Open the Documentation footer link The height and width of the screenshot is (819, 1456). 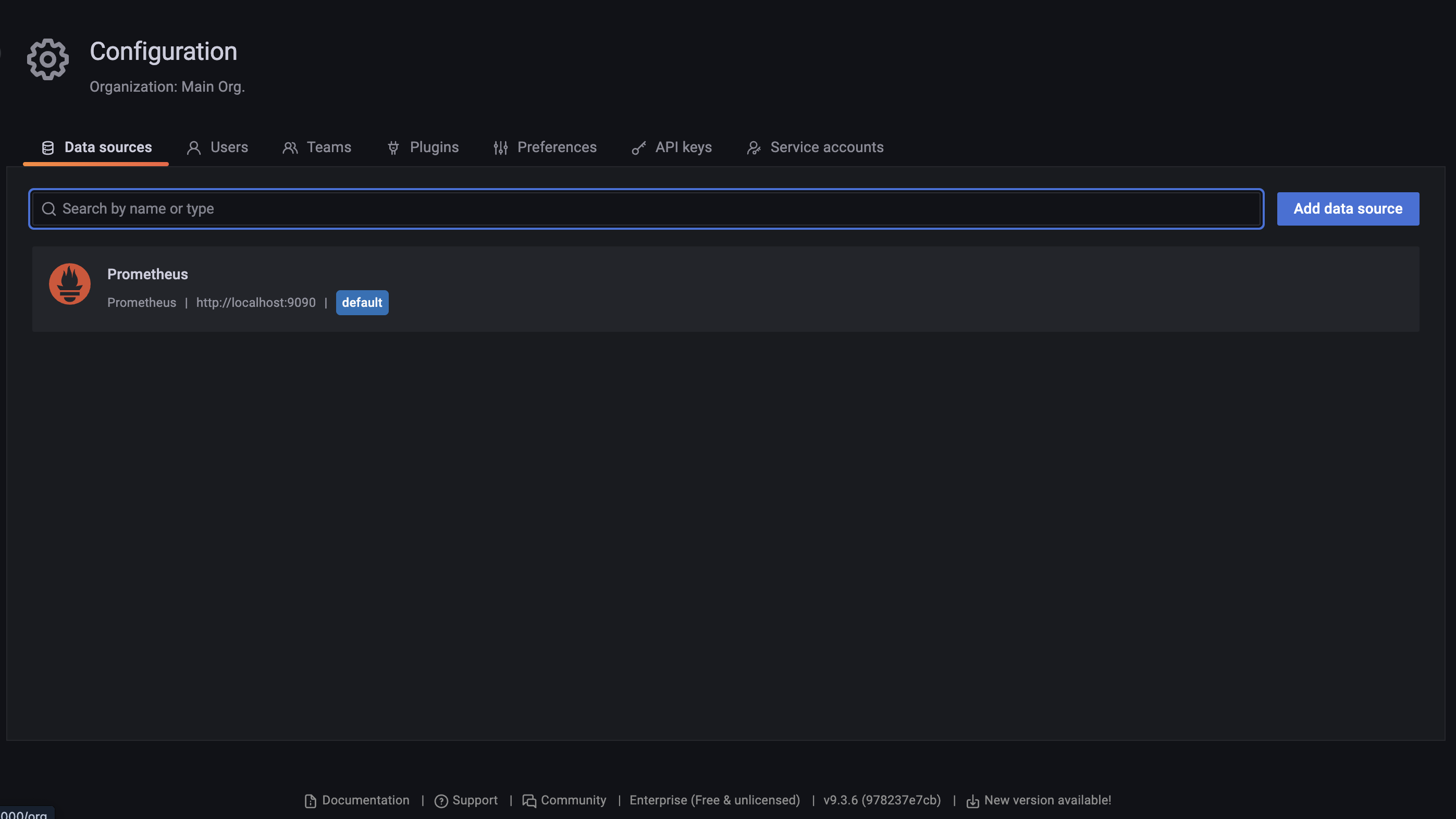(365, 800)
